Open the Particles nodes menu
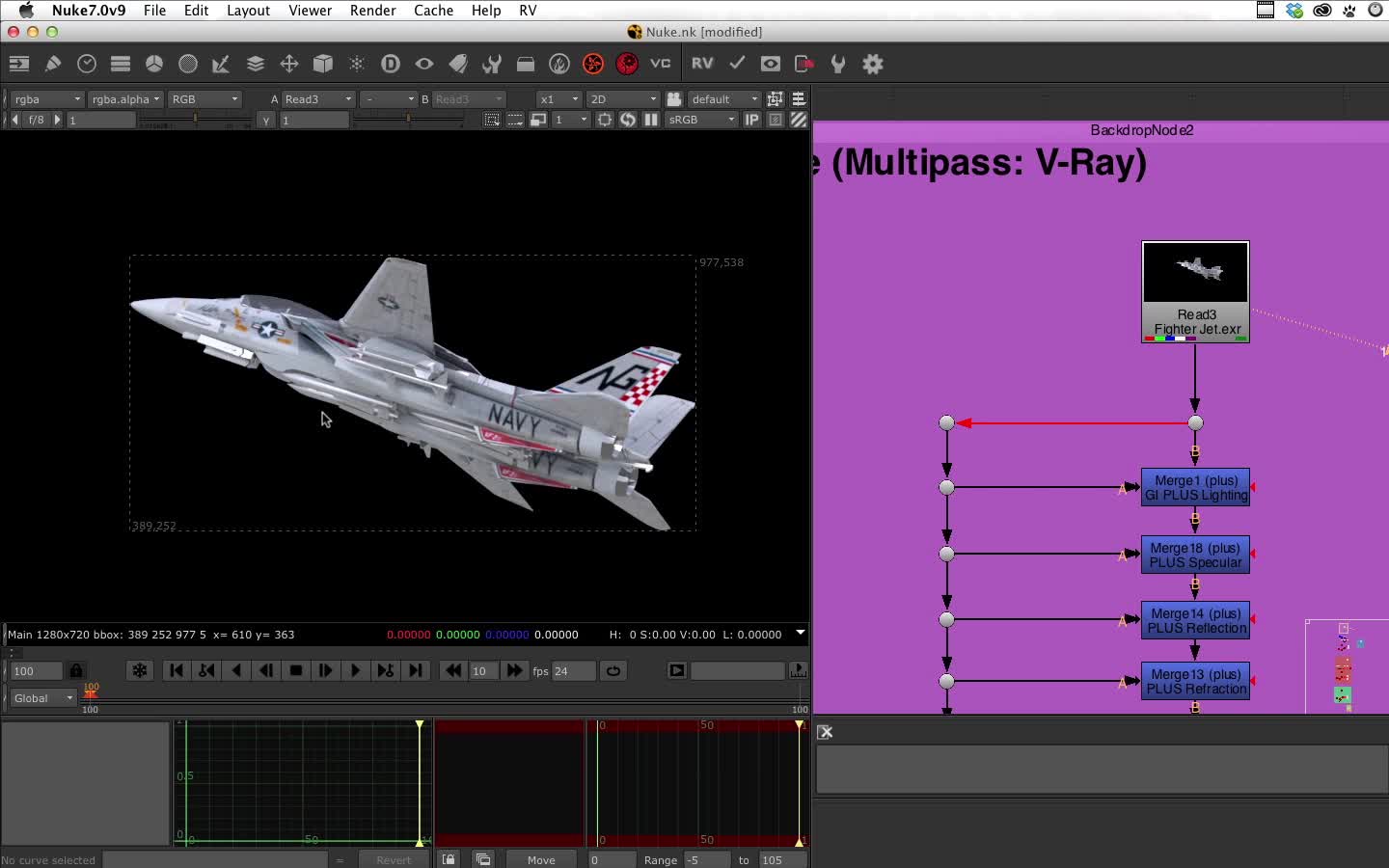This screenshot has height=868, width=1389. click(357, 64)
